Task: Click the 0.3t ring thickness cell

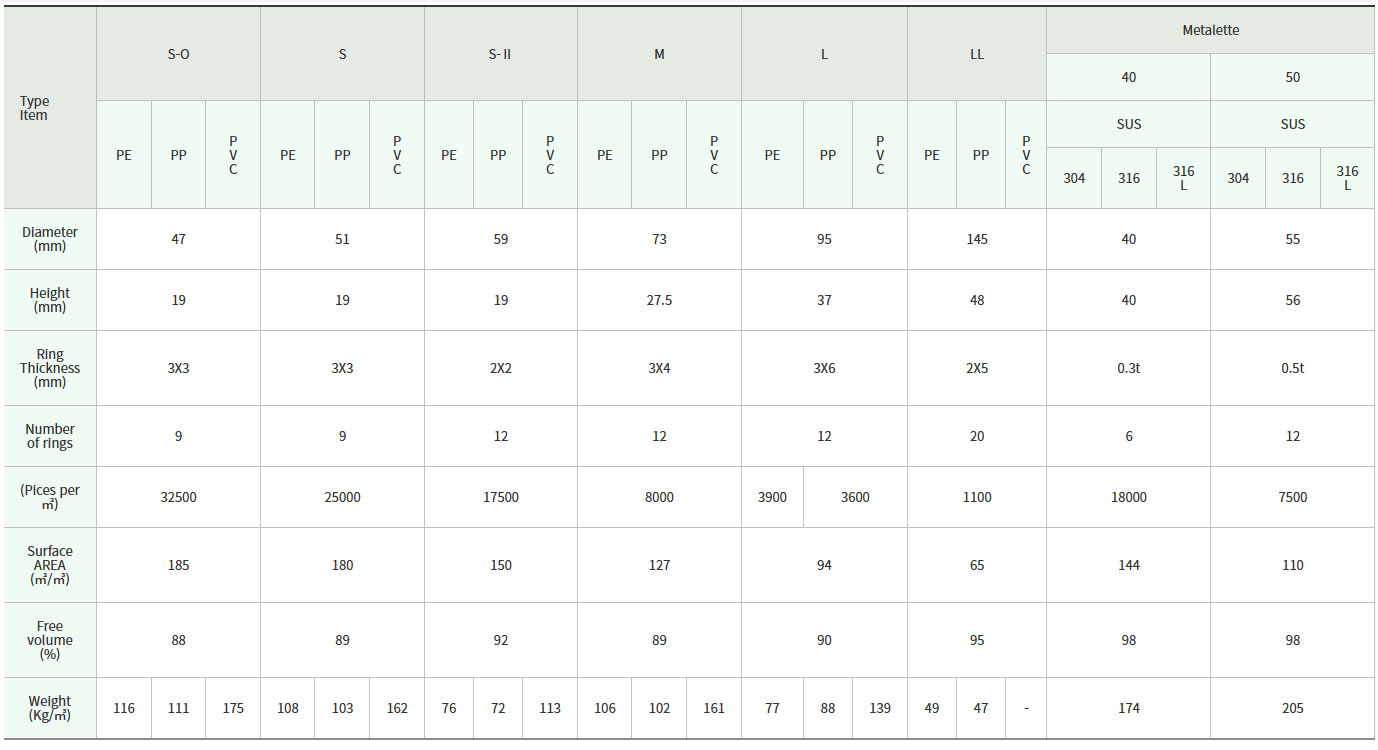Action: click(1128, 368)
